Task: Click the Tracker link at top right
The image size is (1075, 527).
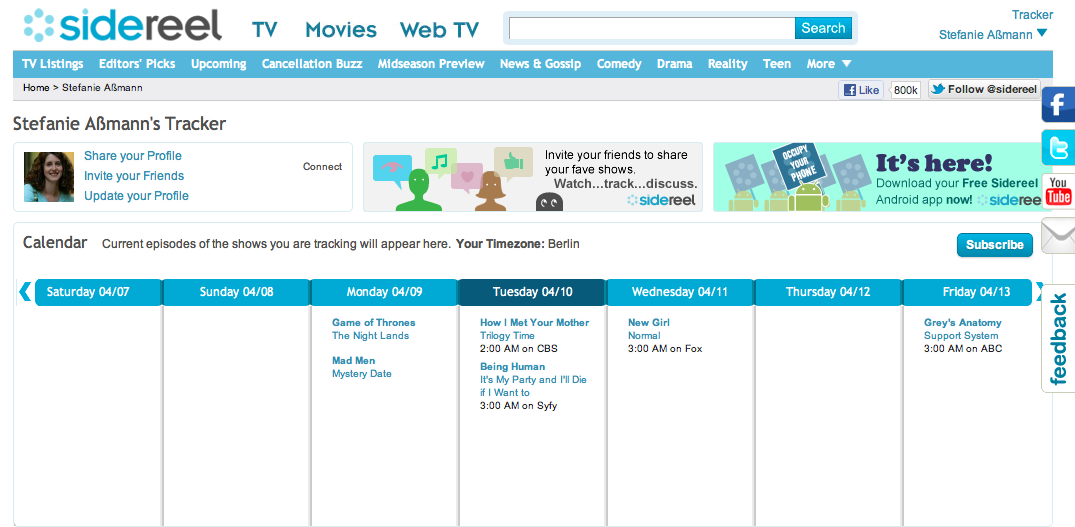Action: point(1032,14)
